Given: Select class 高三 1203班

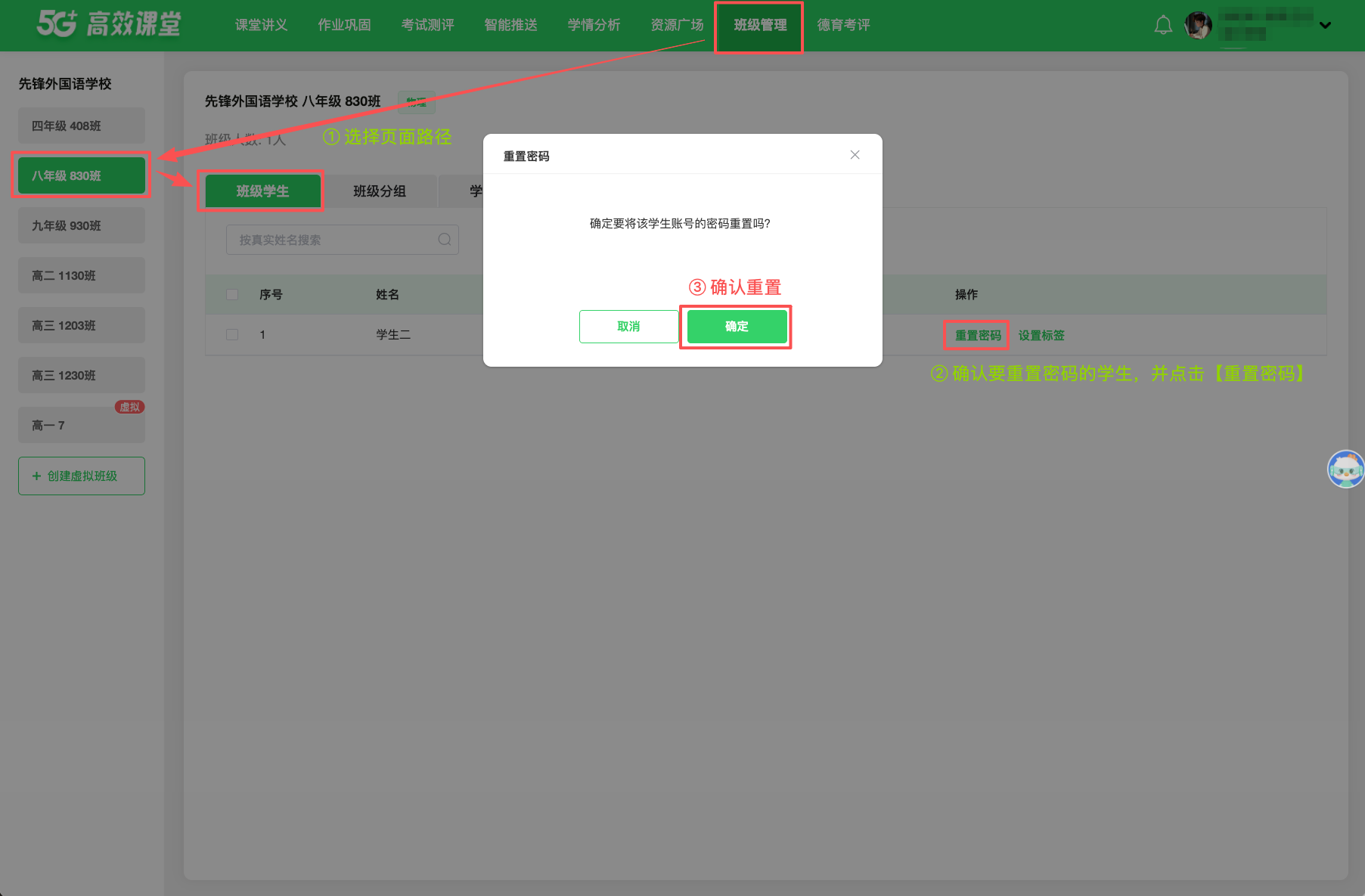Looking at the screenshot, I should tap(82, 325).
